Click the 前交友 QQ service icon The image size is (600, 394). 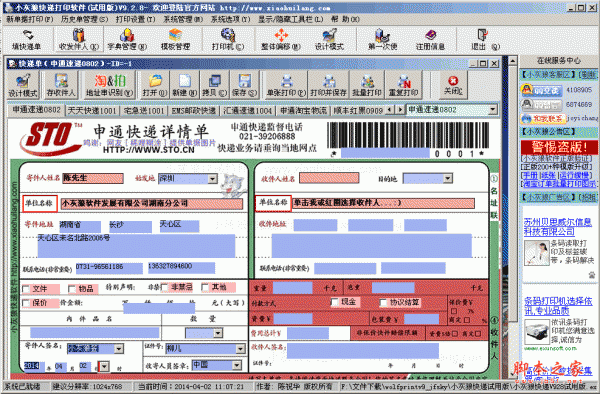pyautogui.click(x=542, y=90)
